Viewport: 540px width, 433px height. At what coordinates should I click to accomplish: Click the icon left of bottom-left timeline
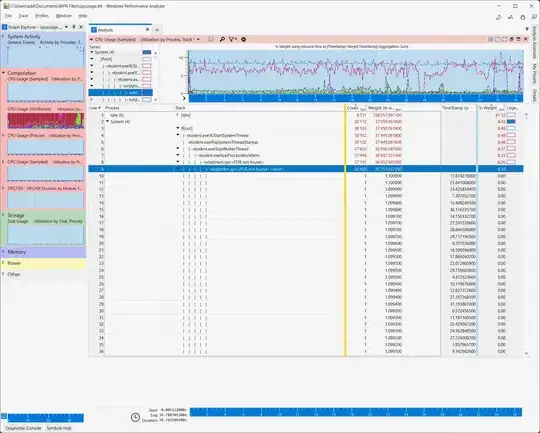[4, 416]
